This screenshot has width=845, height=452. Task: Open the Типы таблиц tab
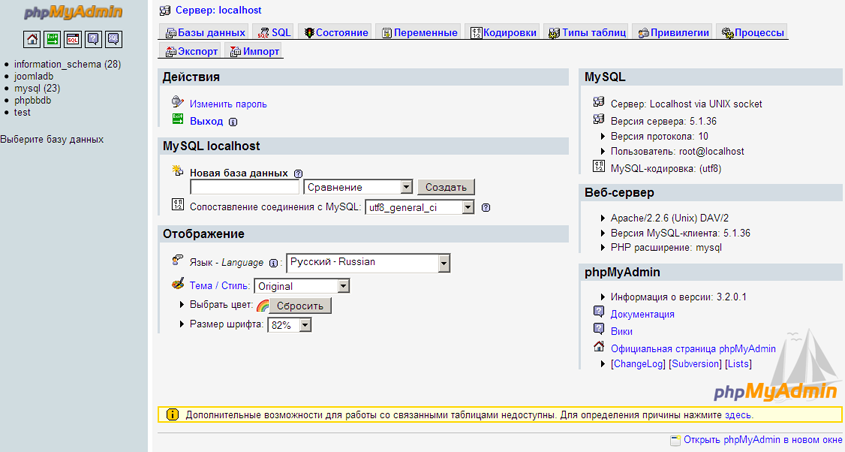tap(587, 32)
